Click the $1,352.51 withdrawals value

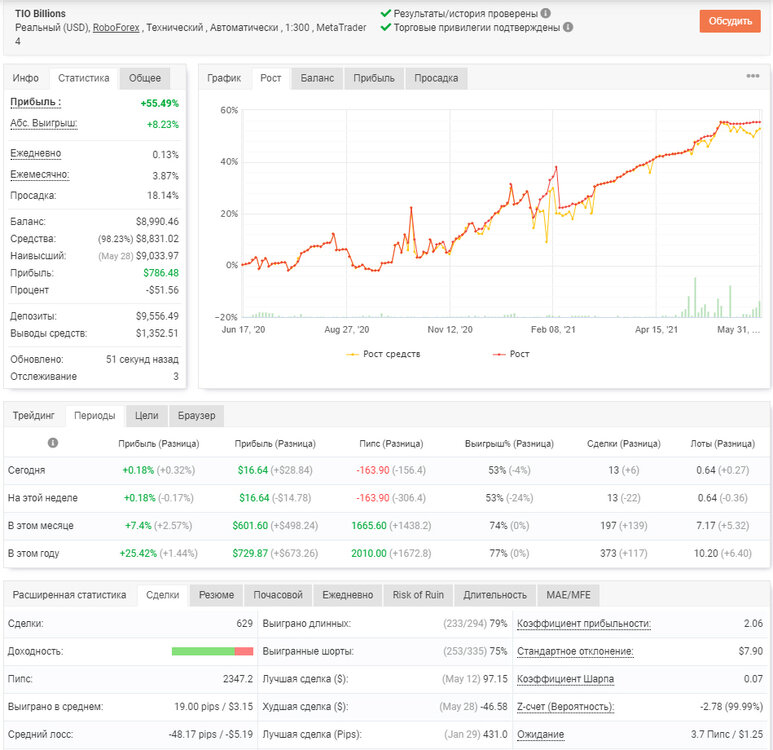[157, 333]
